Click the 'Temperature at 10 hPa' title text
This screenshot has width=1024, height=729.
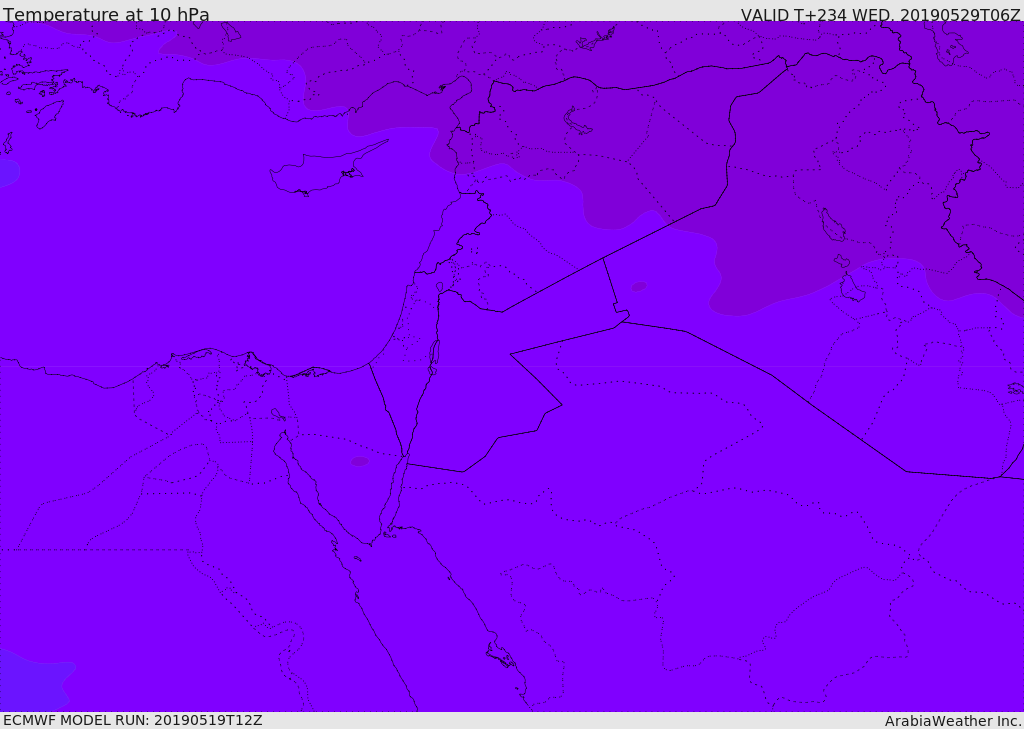tap(106, 14)
